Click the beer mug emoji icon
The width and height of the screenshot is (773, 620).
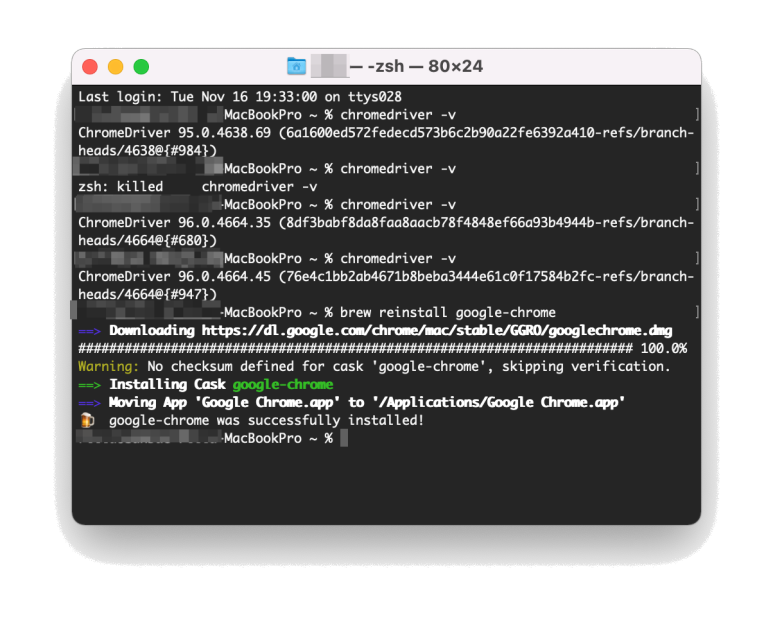pos(87,420)
